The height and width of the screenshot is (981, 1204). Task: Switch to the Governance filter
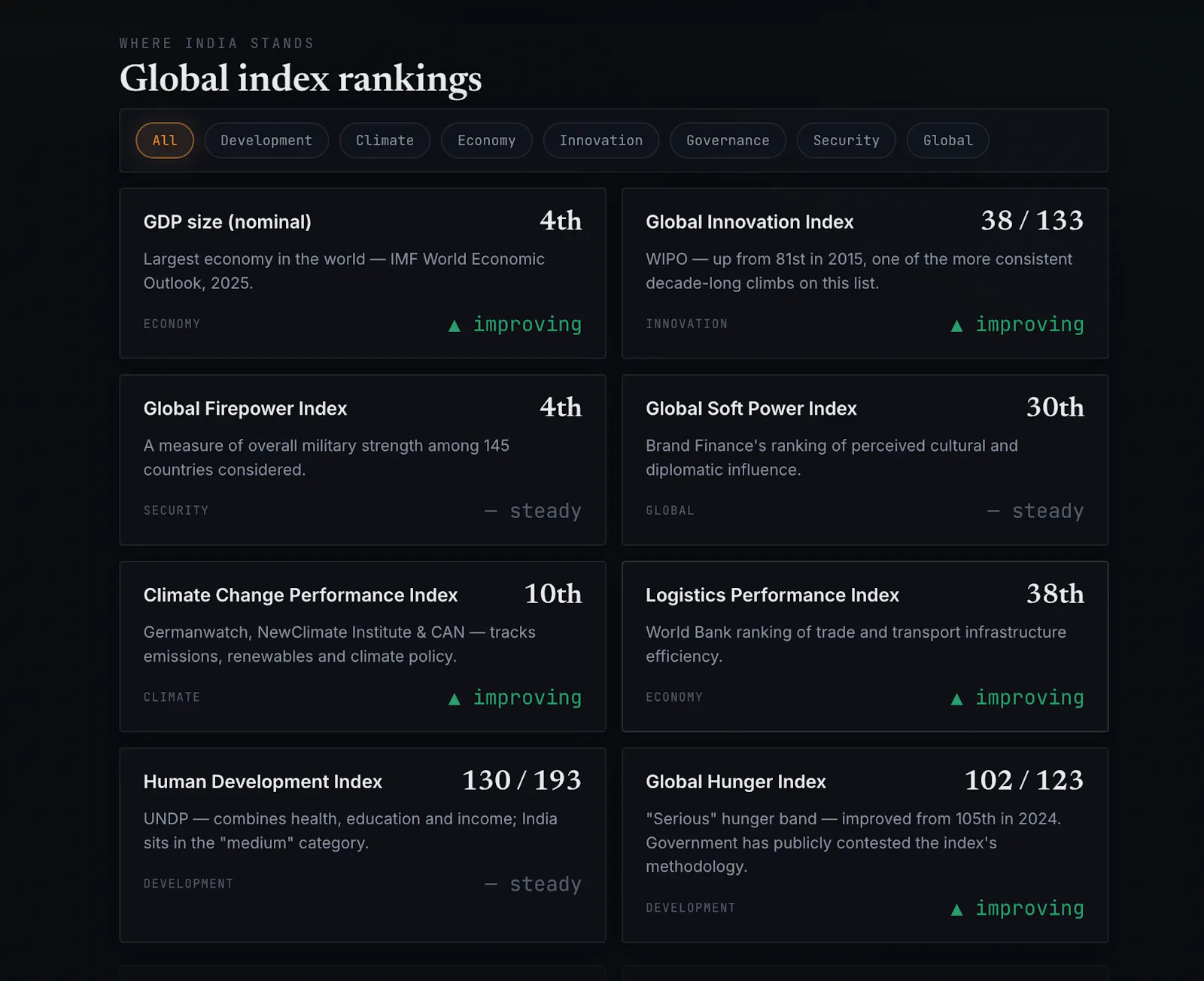tap(728, 141)
